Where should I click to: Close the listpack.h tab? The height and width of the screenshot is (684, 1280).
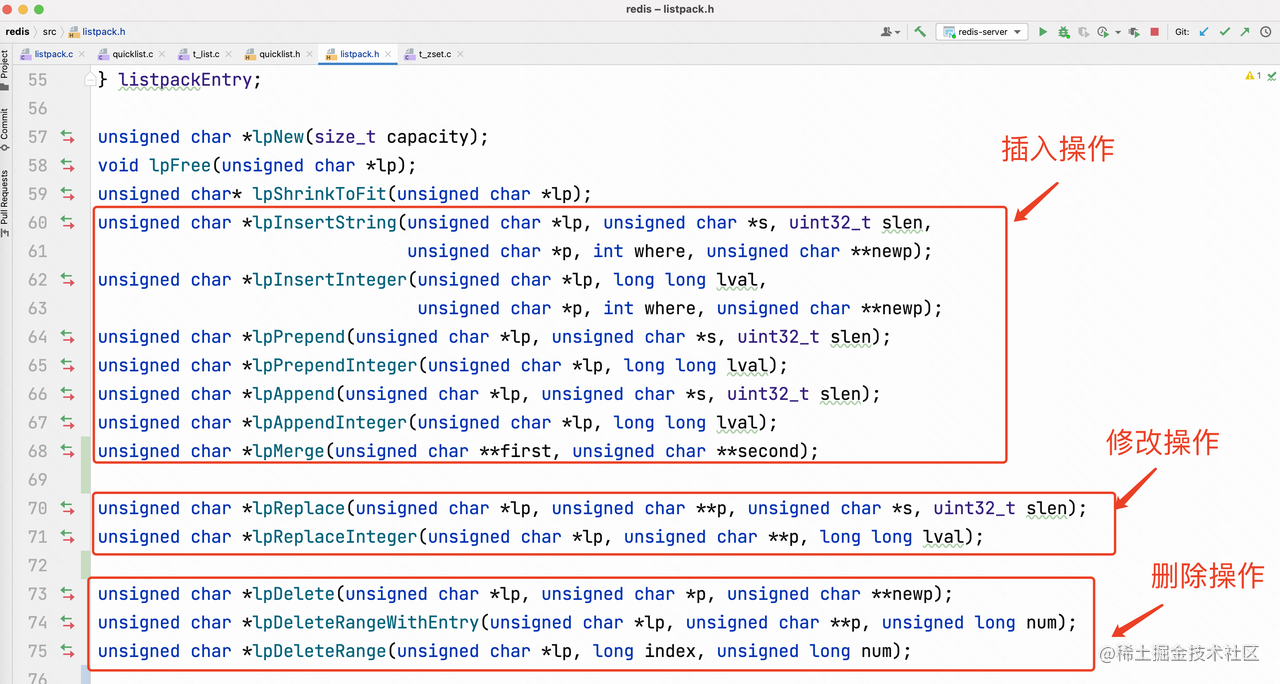coord(388,54)
